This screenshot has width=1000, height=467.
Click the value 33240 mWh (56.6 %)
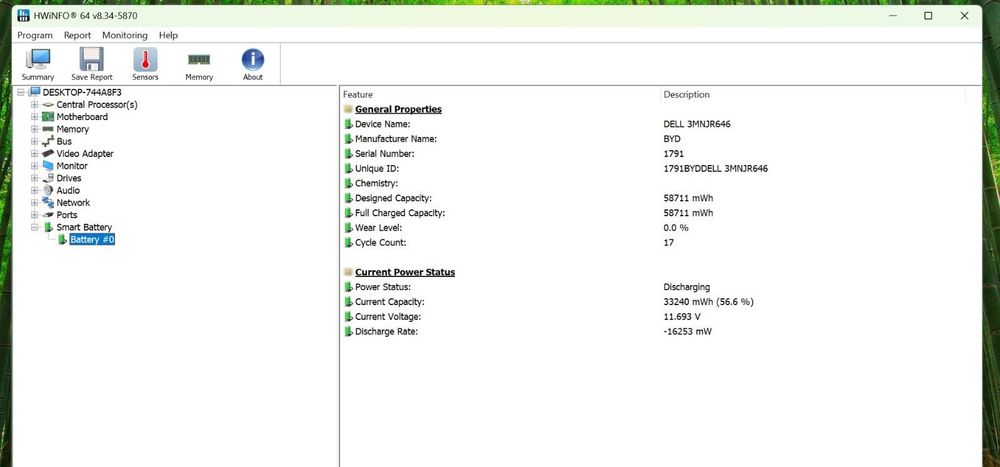pos(709,302)
